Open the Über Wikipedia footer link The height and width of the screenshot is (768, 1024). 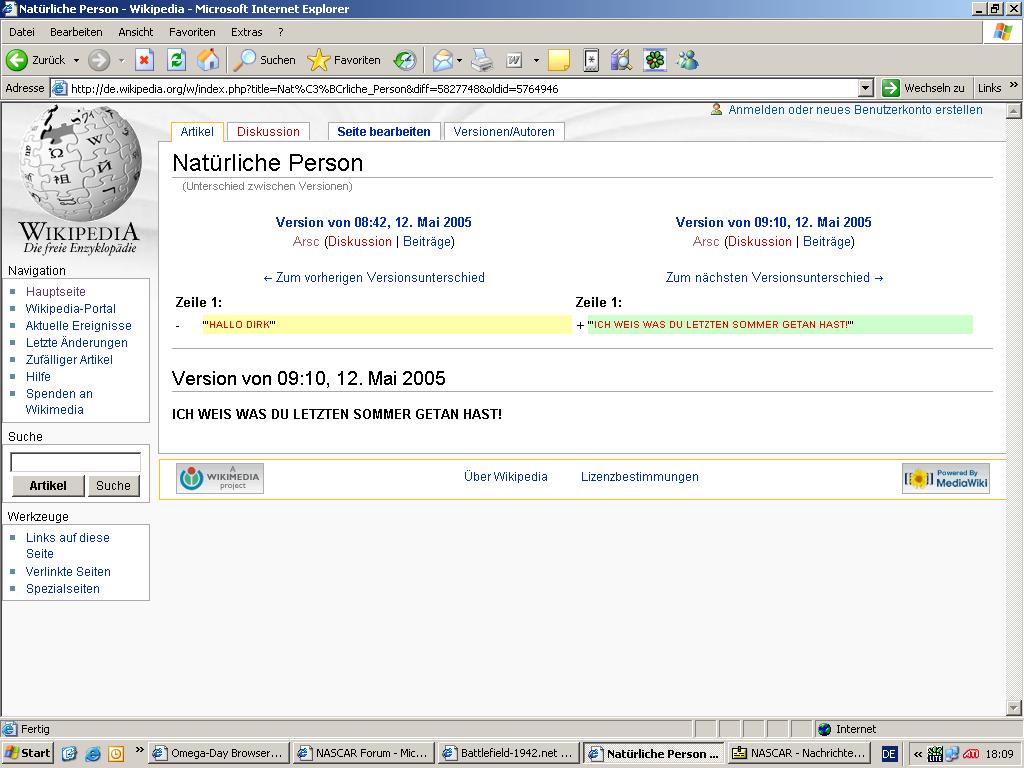click(505, 477)
